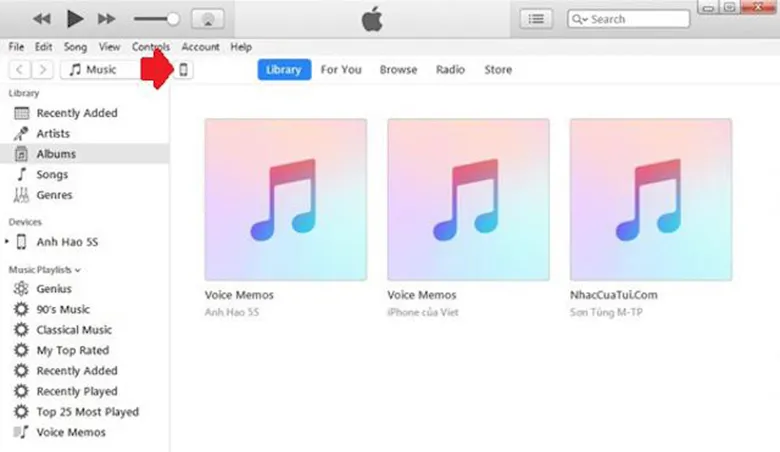Open the Voice Memos album by Anh Hao 5S

(x=286, y=199)
